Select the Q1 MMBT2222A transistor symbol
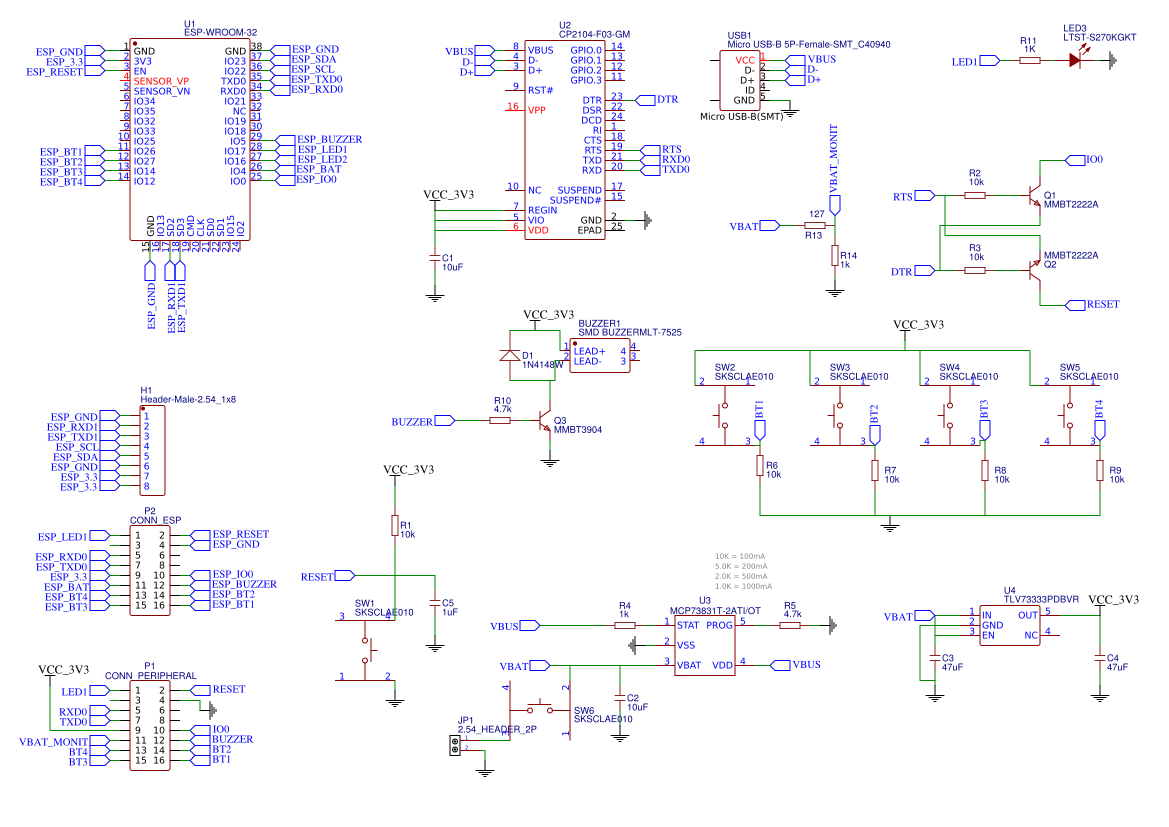 click(x=1034, y=195)
